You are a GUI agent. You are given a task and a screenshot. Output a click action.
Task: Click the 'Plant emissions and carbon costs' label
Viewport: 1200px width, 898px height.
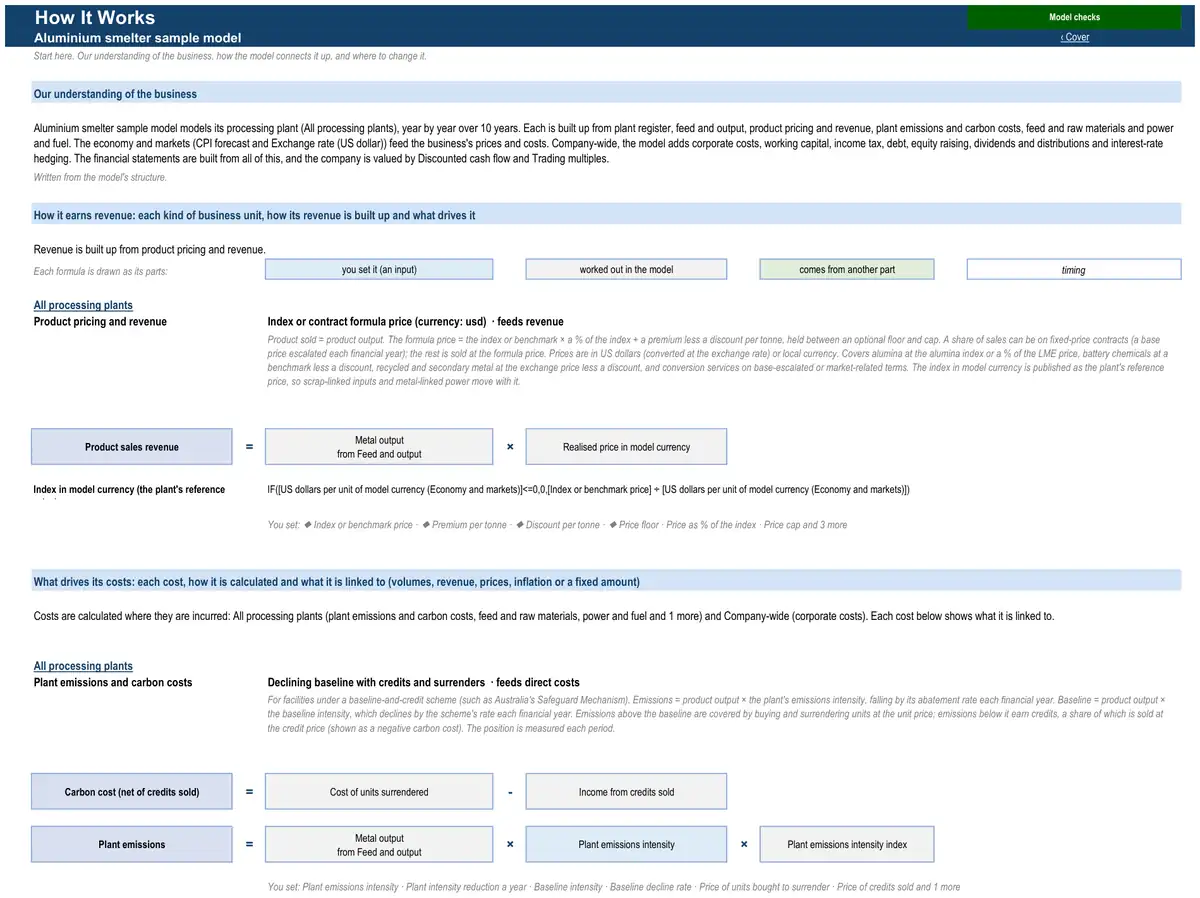113,683
